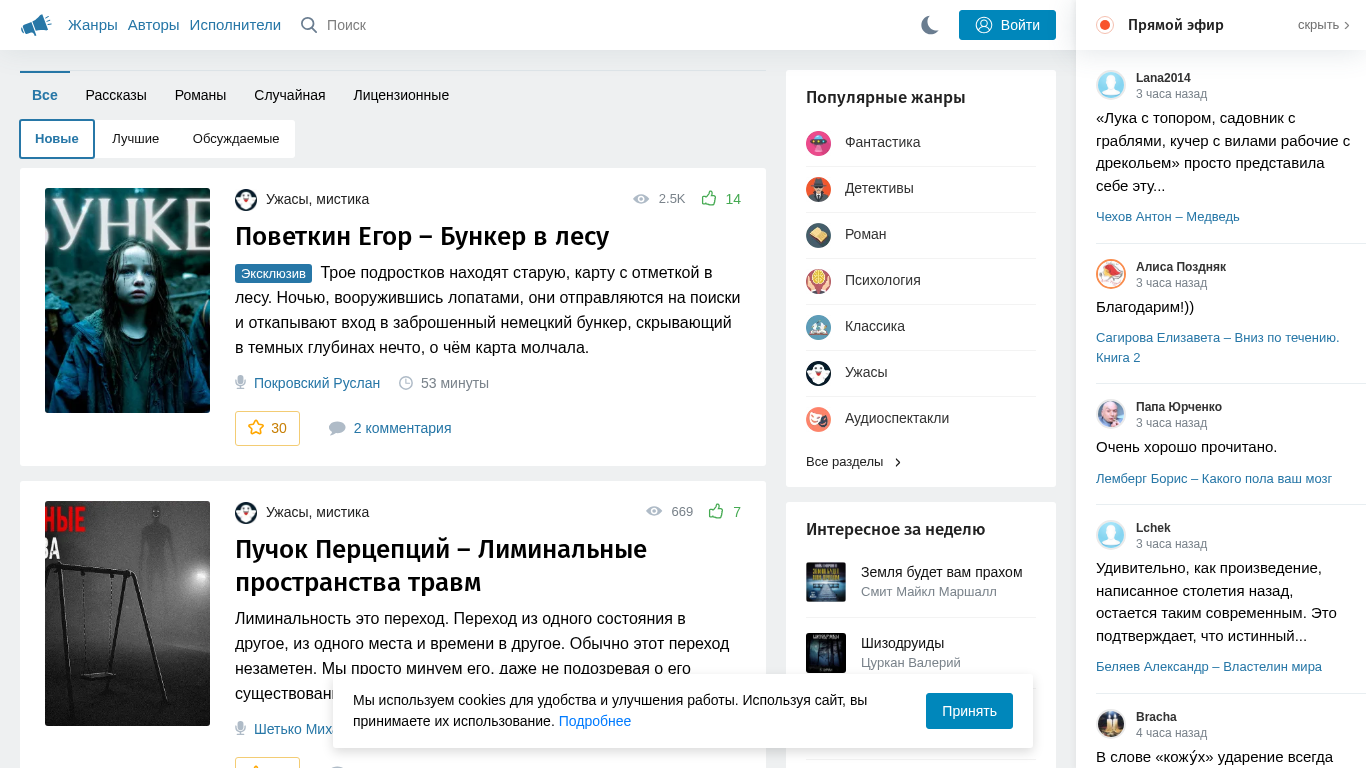Expand Все разделы genre list
The width and height of the screenshot is (1366, 768).
(854, 462)
